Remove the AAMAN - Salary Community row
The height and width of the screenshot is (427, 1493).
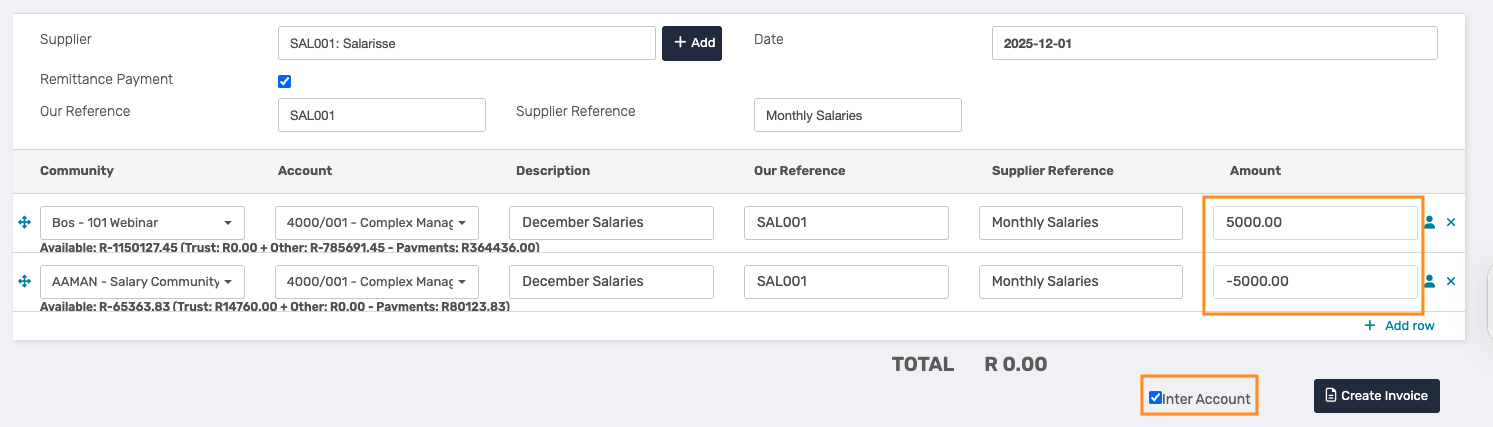click(x=1451, y=282)
